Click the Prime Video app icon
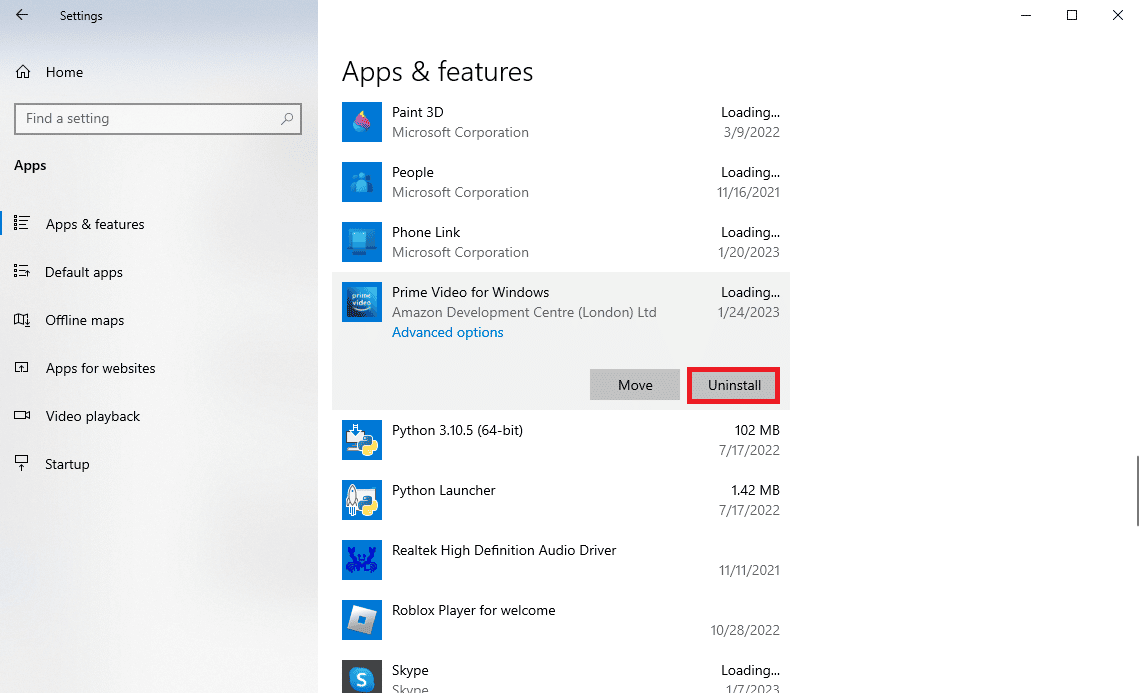1141x693 pixels. tap(362, 302)
